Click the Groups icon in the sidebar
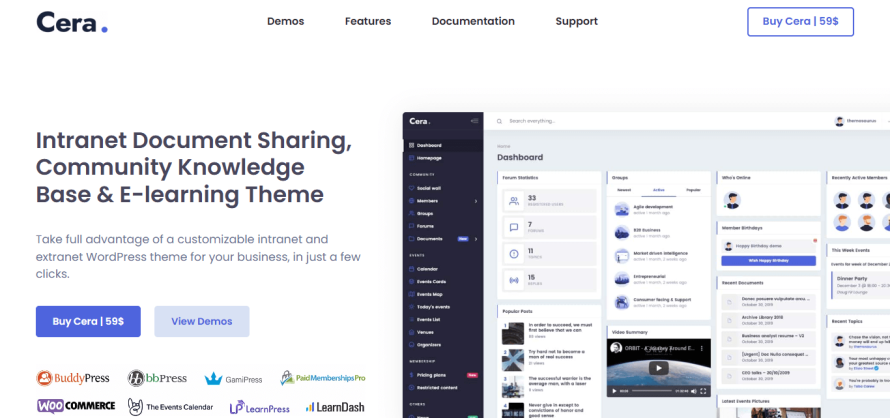Viewport: 890px width, 418px height. tap(412, 214)
